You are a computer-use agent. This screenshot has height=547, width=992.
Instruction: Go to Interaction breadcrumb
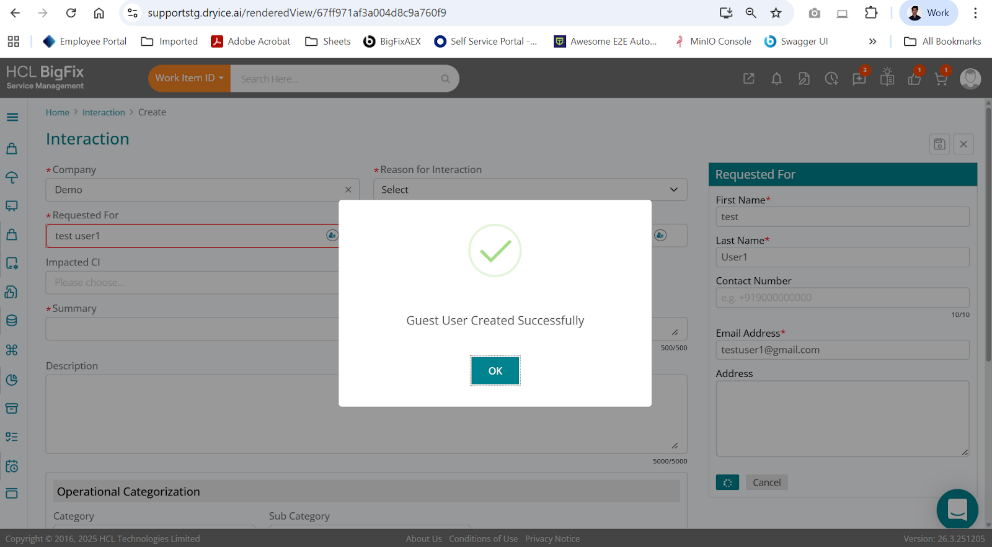pos(103,112)
